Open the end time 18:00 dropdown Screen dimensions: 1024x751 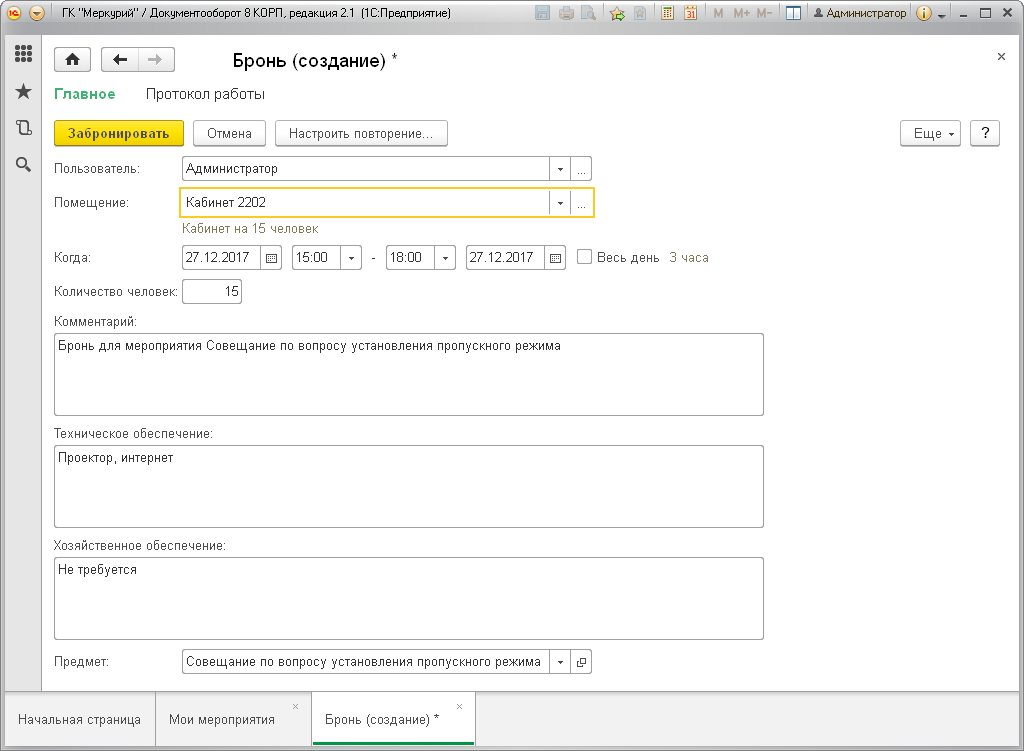point(445,258)
